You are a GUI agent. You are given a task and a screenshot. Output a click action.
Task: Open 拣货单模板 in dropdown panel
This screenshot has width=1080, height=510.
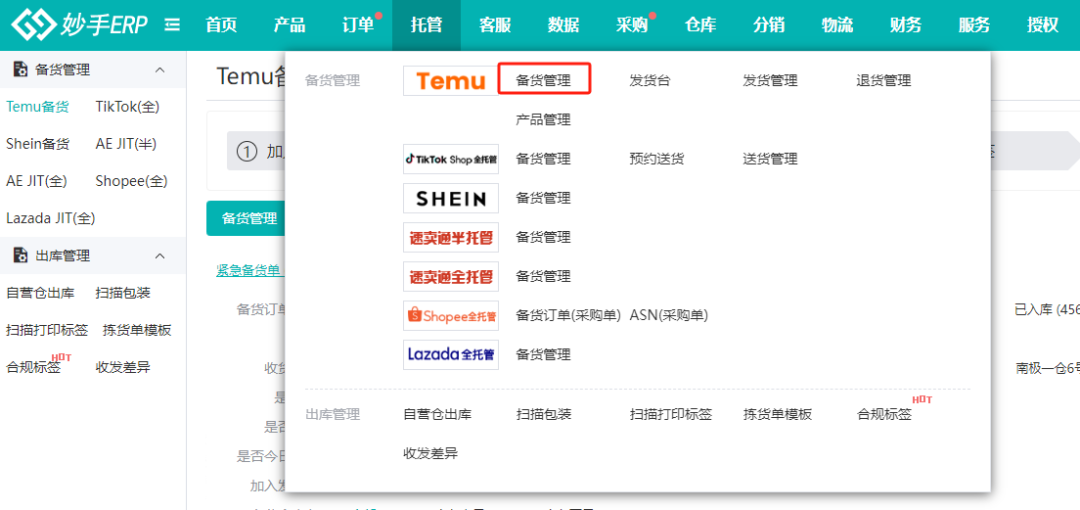pos(778,415)
